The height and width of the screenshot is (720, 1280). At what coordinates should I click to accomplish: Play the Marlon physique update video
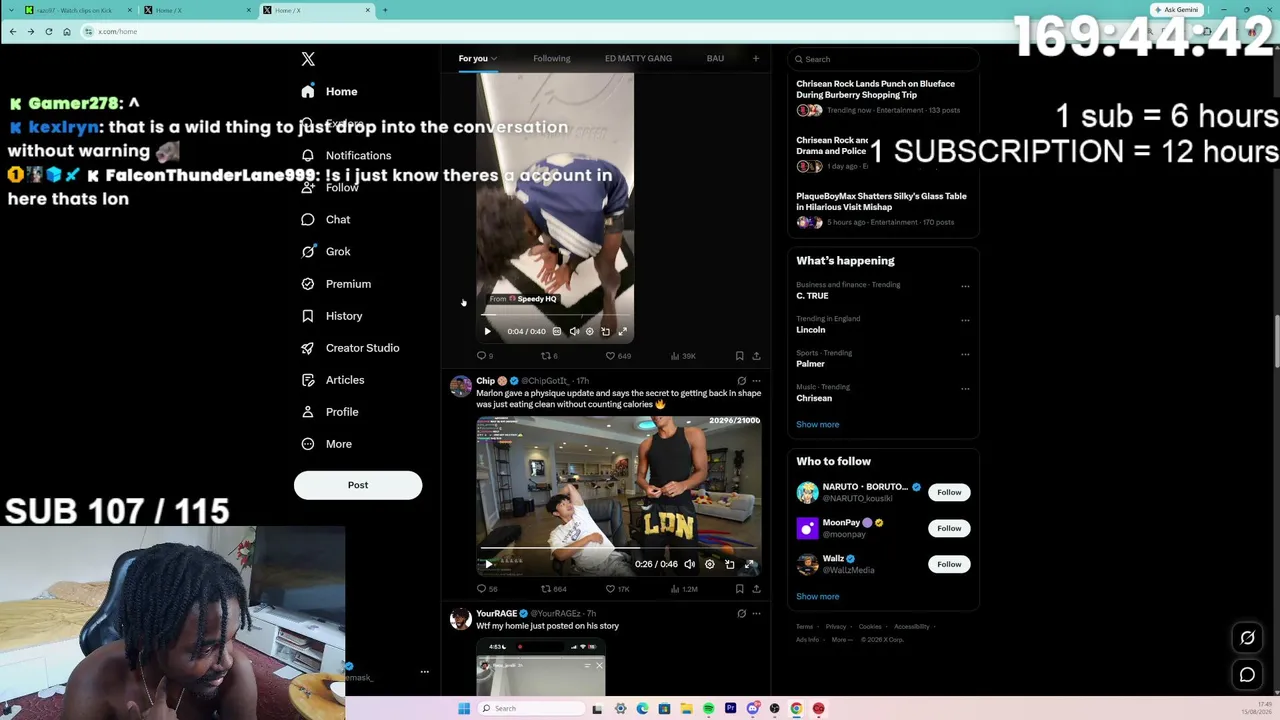[x=488, y=564]
